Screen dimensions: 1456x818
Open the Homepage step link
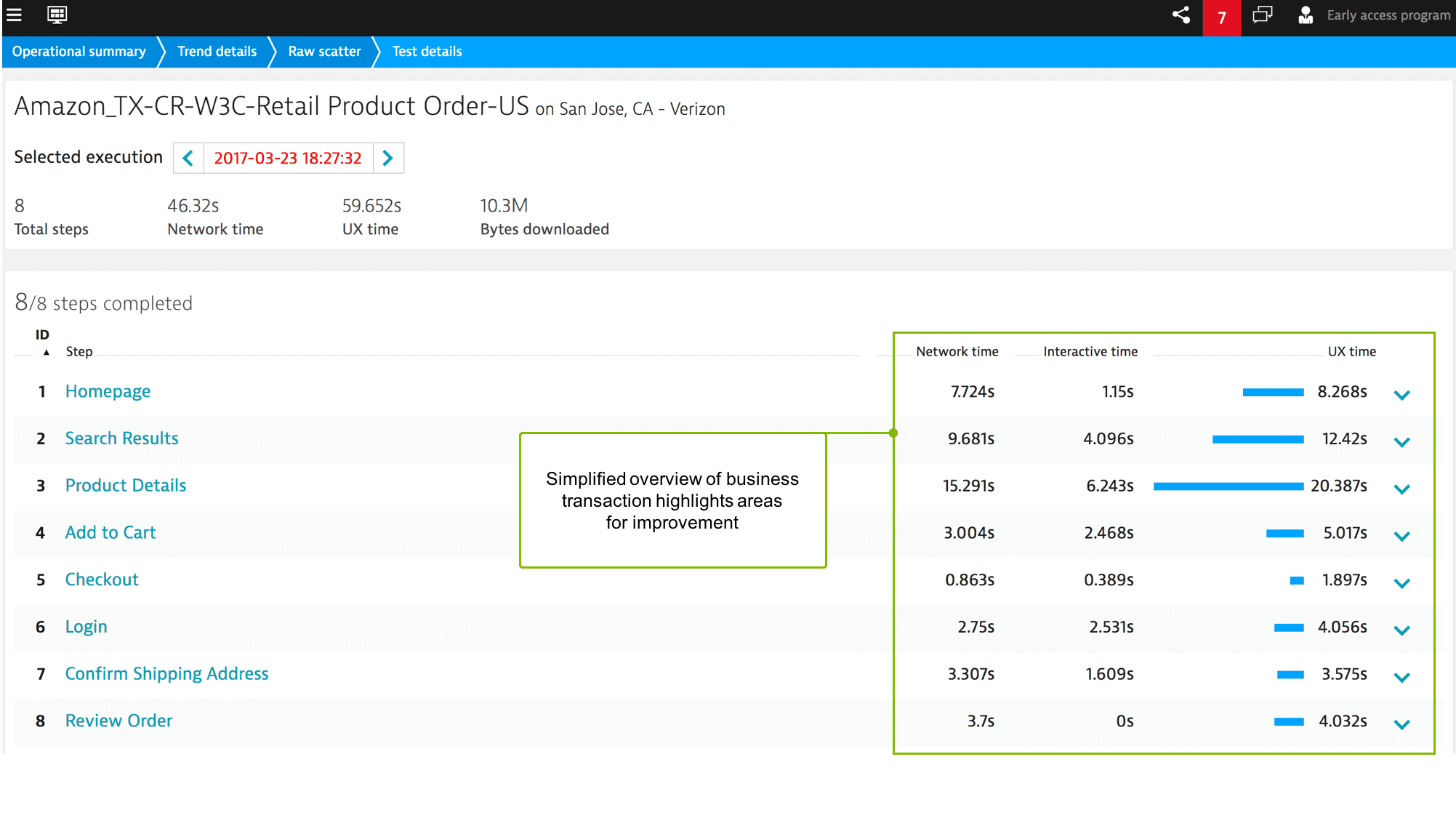click(108, 391)
